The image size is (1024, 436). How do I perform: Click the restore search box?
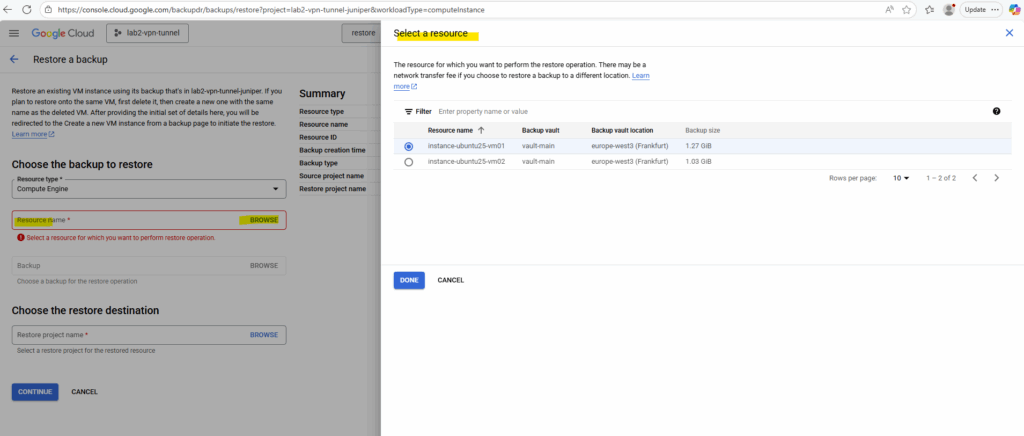click(x=361, y=33)
